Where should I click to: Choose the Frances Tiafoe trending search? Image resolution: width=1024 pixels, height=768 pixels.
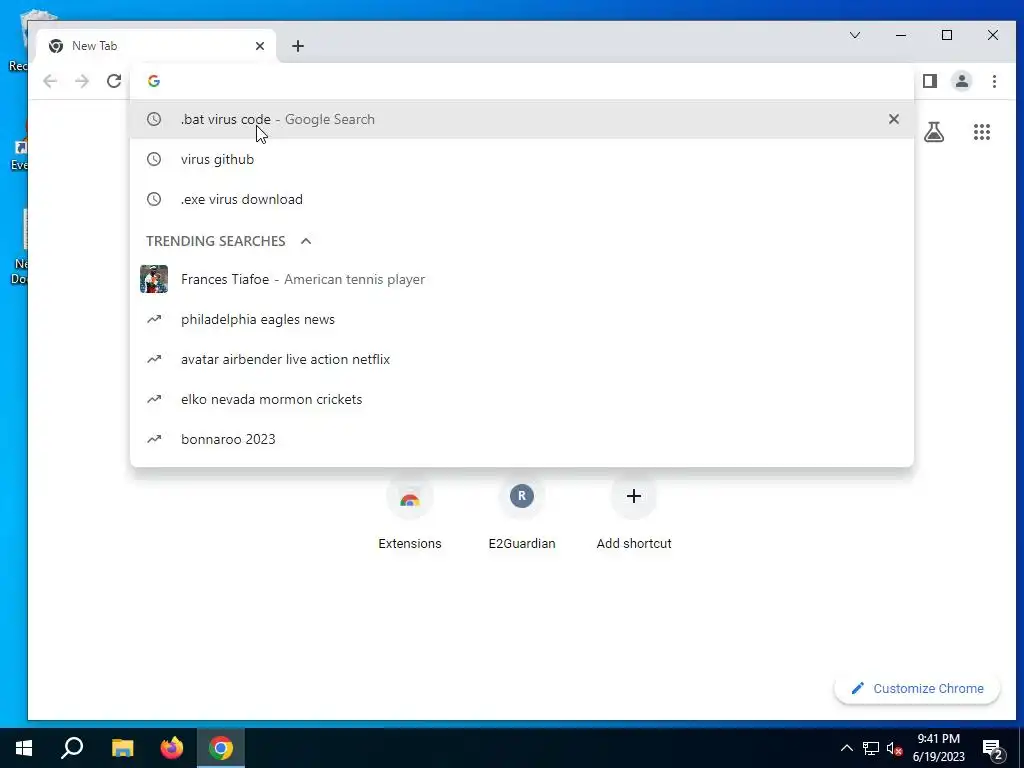(522, 280)
